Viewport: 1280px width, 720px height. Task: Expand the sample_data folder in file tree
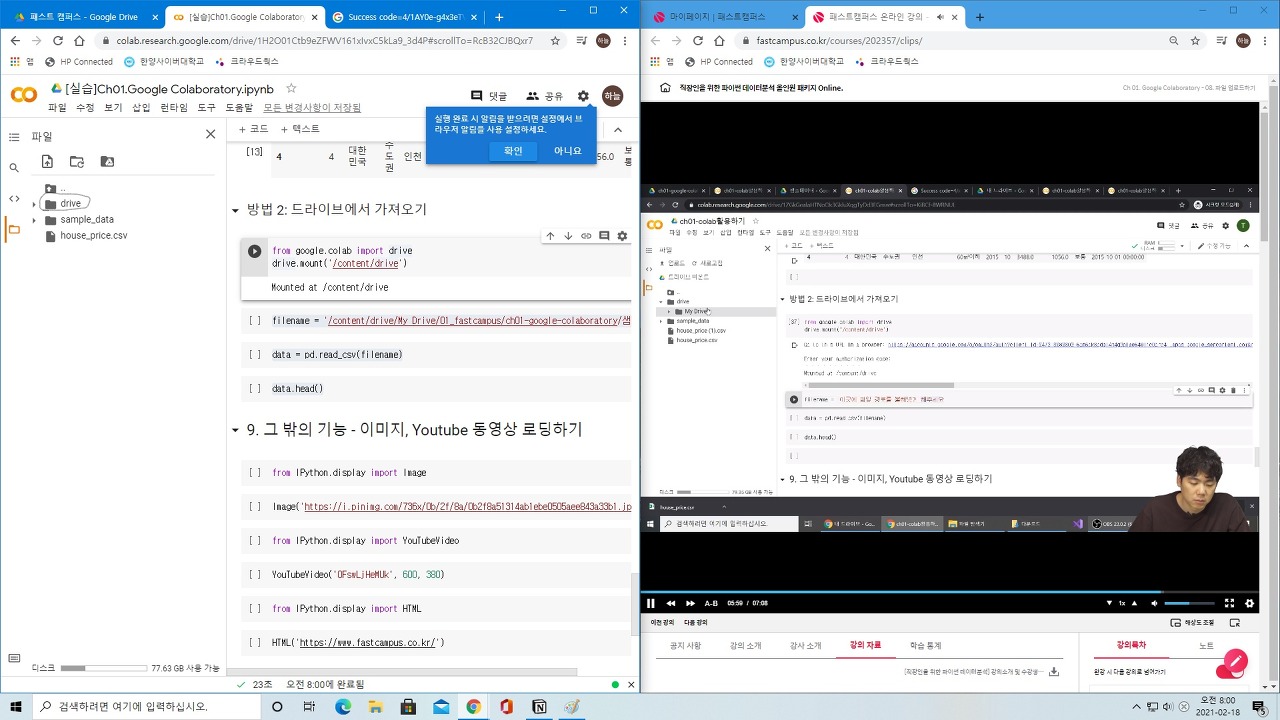point(35,220)
